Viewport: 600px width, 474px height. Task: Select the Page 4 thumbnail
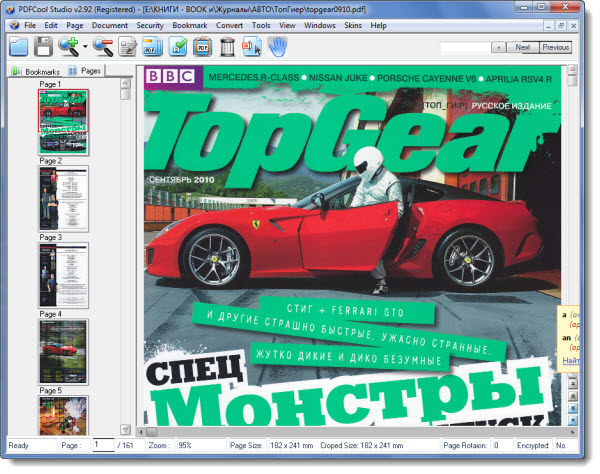click(x=64, y=351)
